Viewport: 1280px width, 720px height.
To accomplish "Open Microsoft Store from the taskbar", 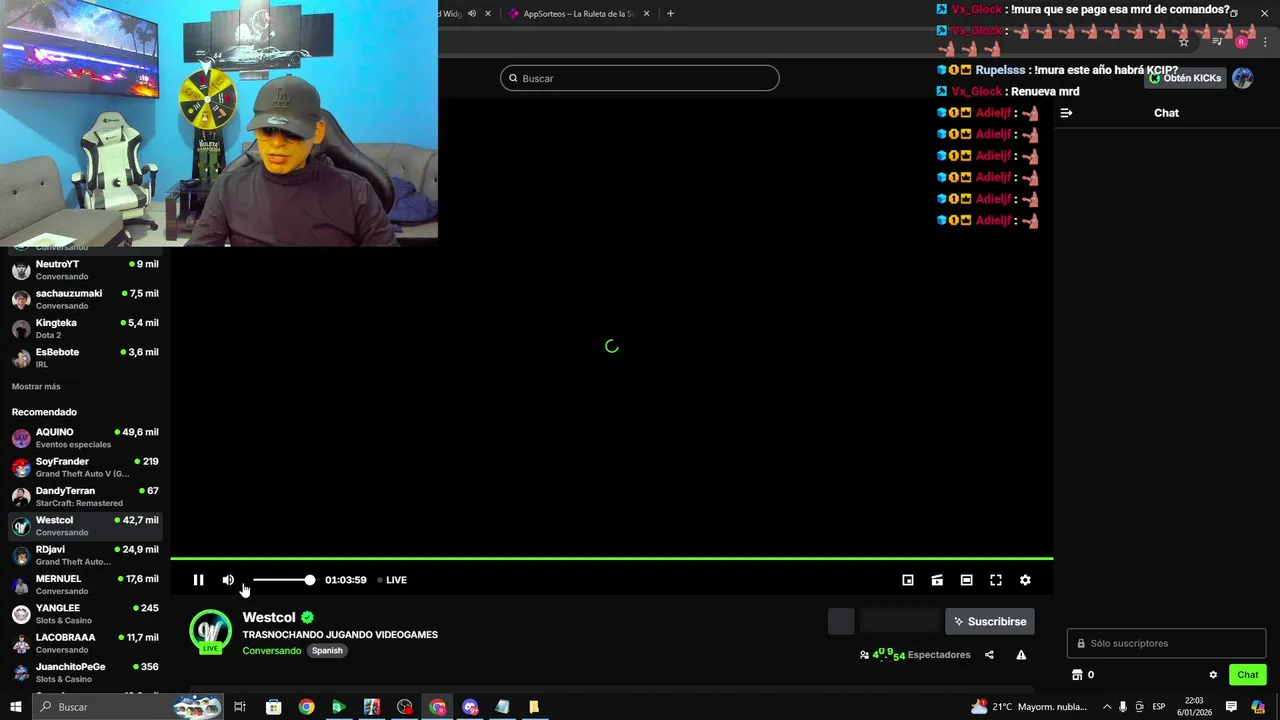I will pos(273,707).
